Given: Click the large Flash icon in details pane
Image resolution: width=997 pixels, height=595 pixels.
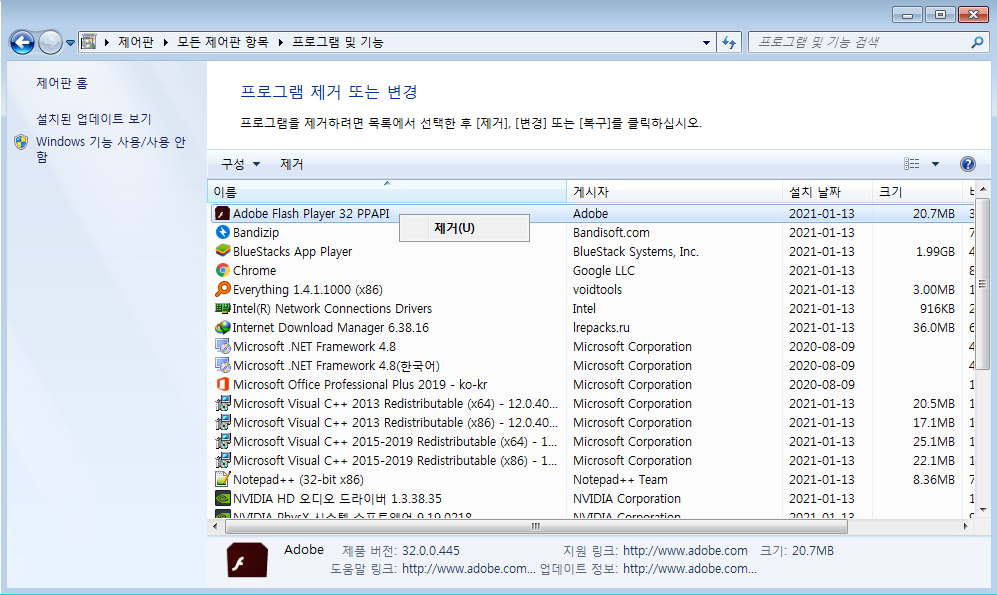Looking at the screenshot, I should [x=247, y=560].
